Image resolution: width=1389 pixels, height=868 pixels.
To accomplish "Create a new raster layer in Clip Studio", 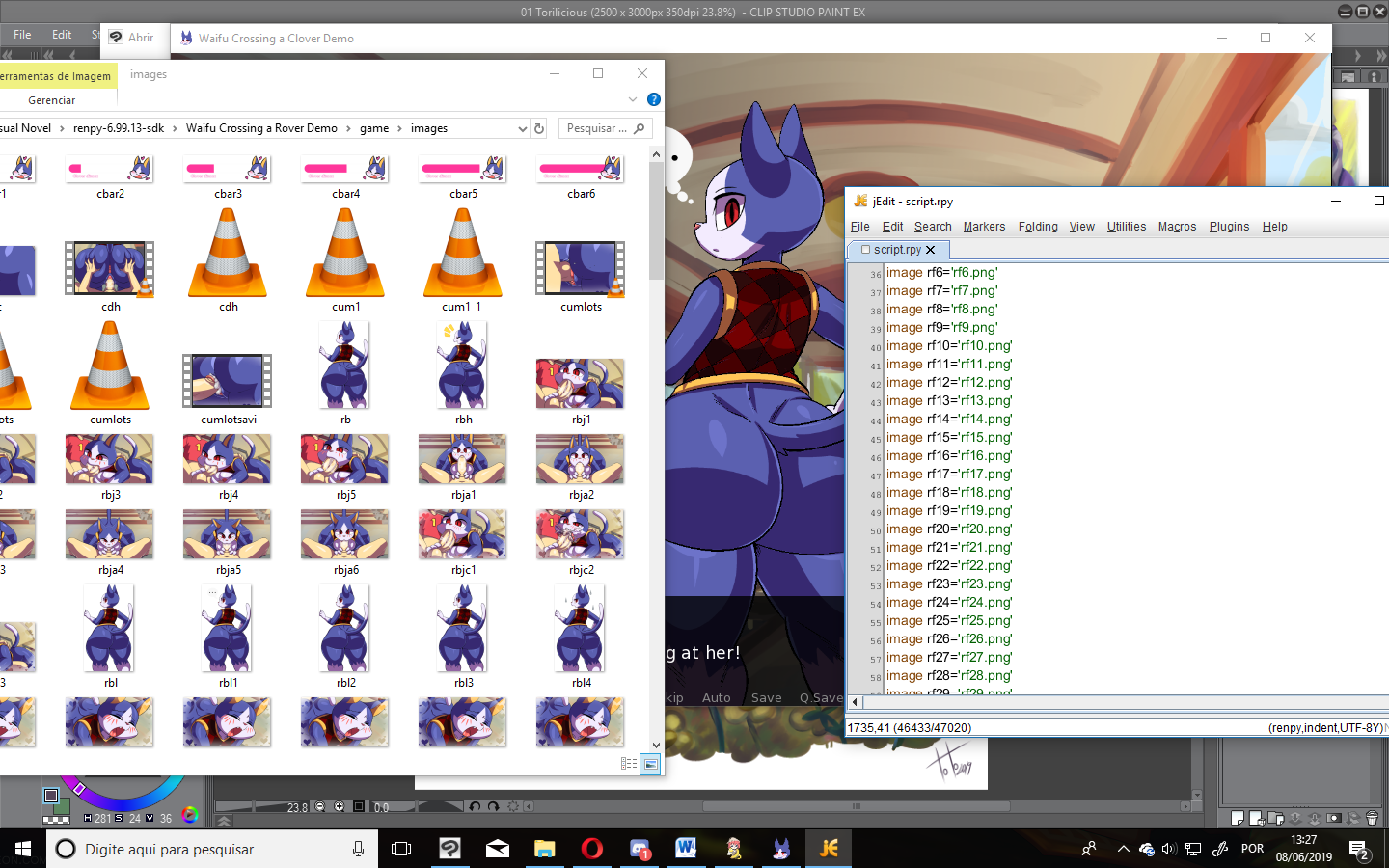I will click(1238, 818).
